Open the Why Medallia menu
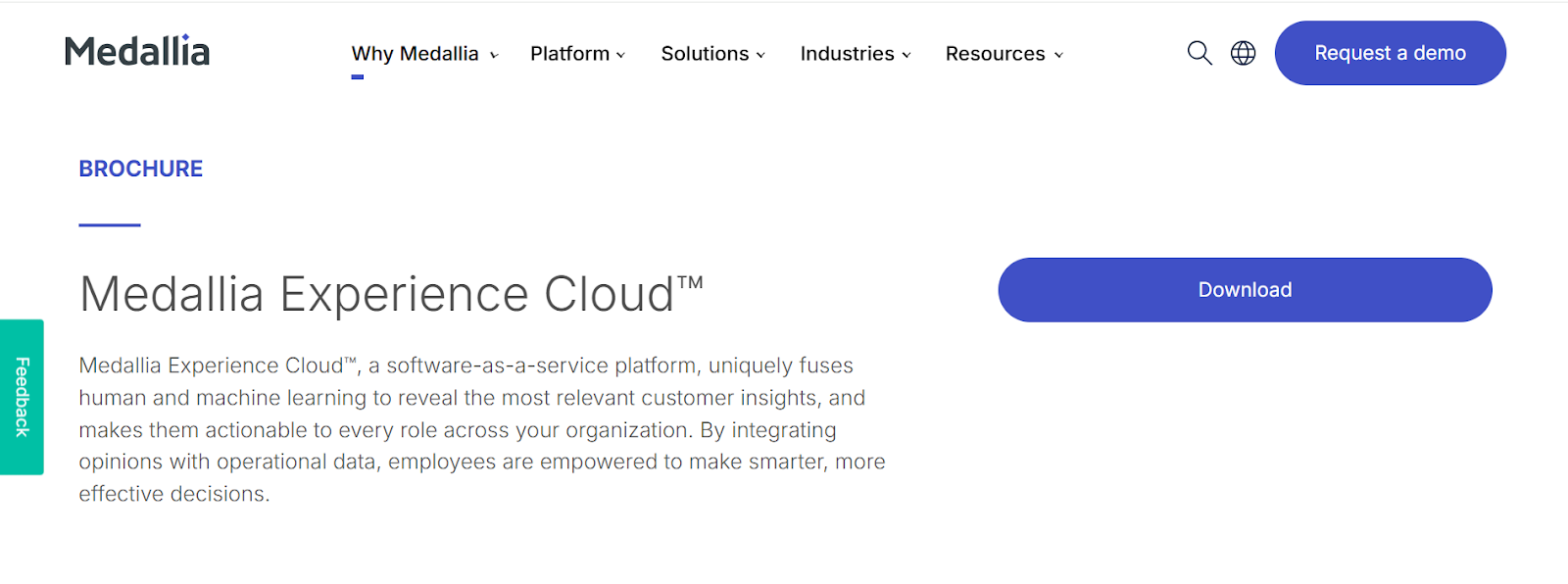 coord(416,54)
